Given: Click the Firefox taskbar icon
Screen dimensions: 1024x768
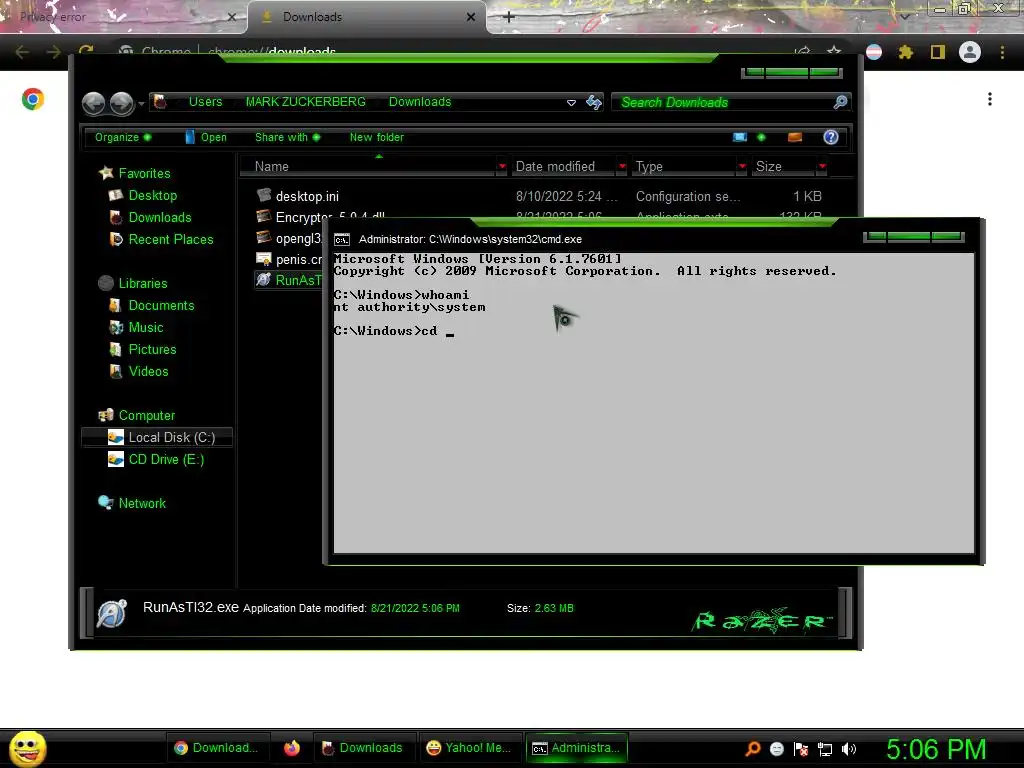Looking at the screenshot, I should click(292, 748).
